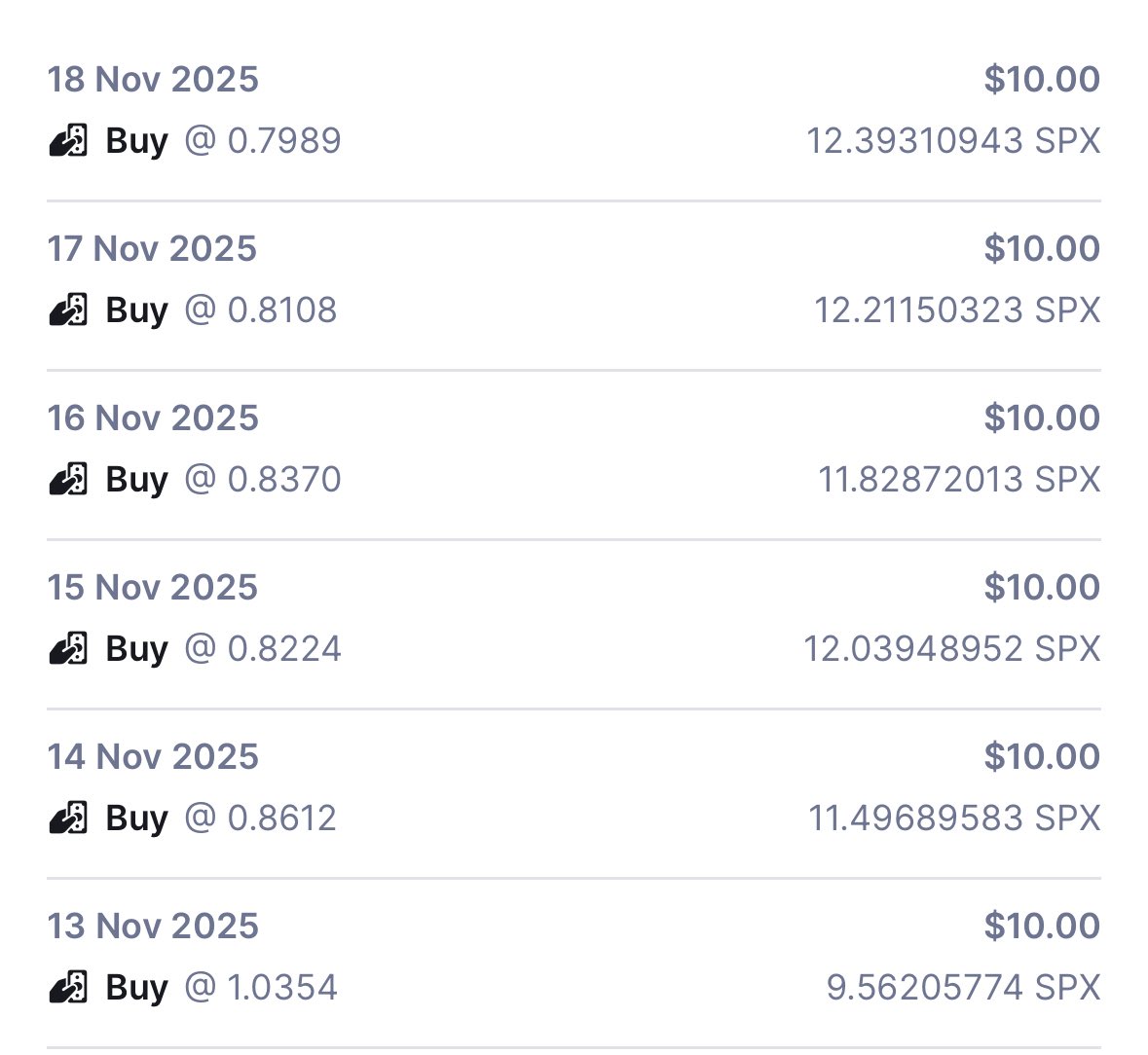Click the buy icon on 14 Nov 2025
Viewport: 1148px width, 1055px height.
[68, 819]
